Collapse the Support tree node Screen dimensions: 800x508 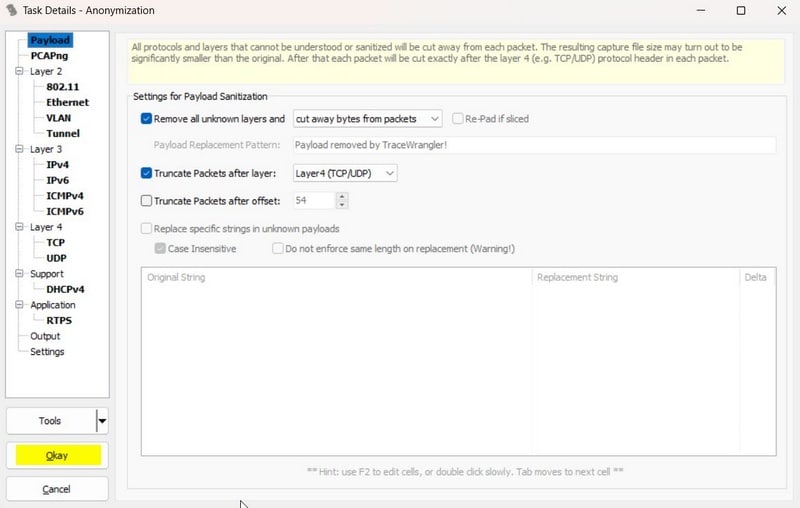19,274
